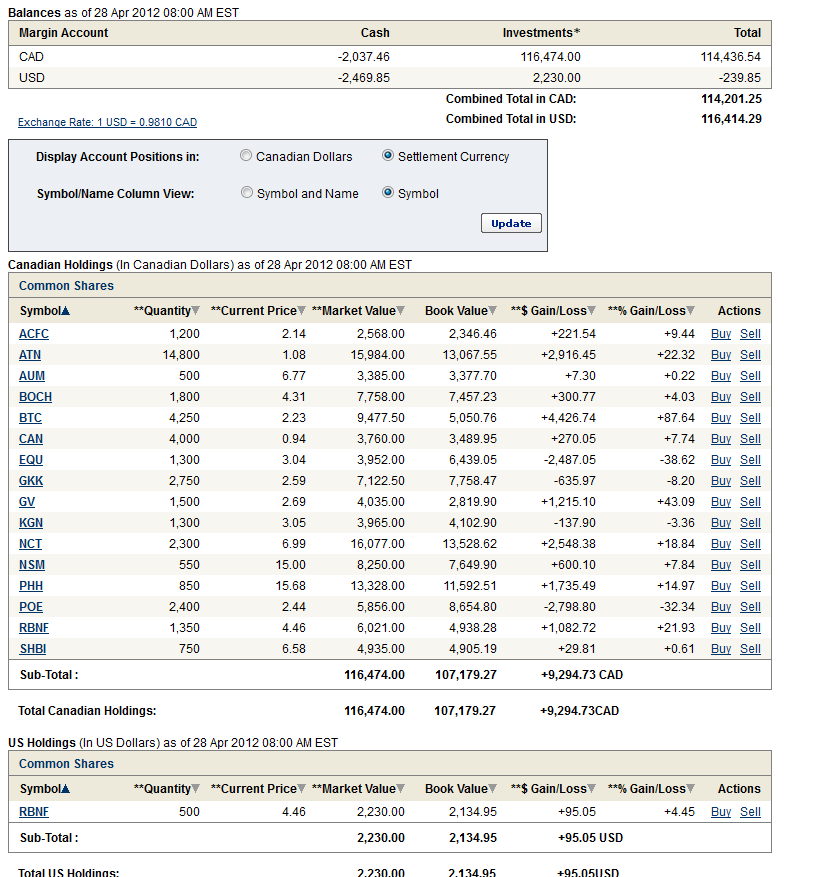Select the Settlement Currency radio button
Screen dimensions: 820x877
pos(388,156)
